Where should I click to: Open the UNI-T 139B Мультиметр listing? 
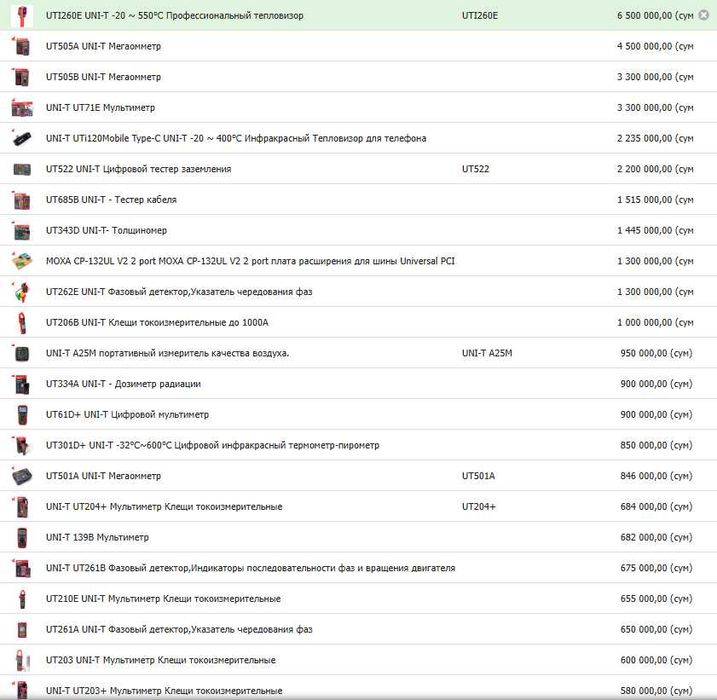[97, 537]
